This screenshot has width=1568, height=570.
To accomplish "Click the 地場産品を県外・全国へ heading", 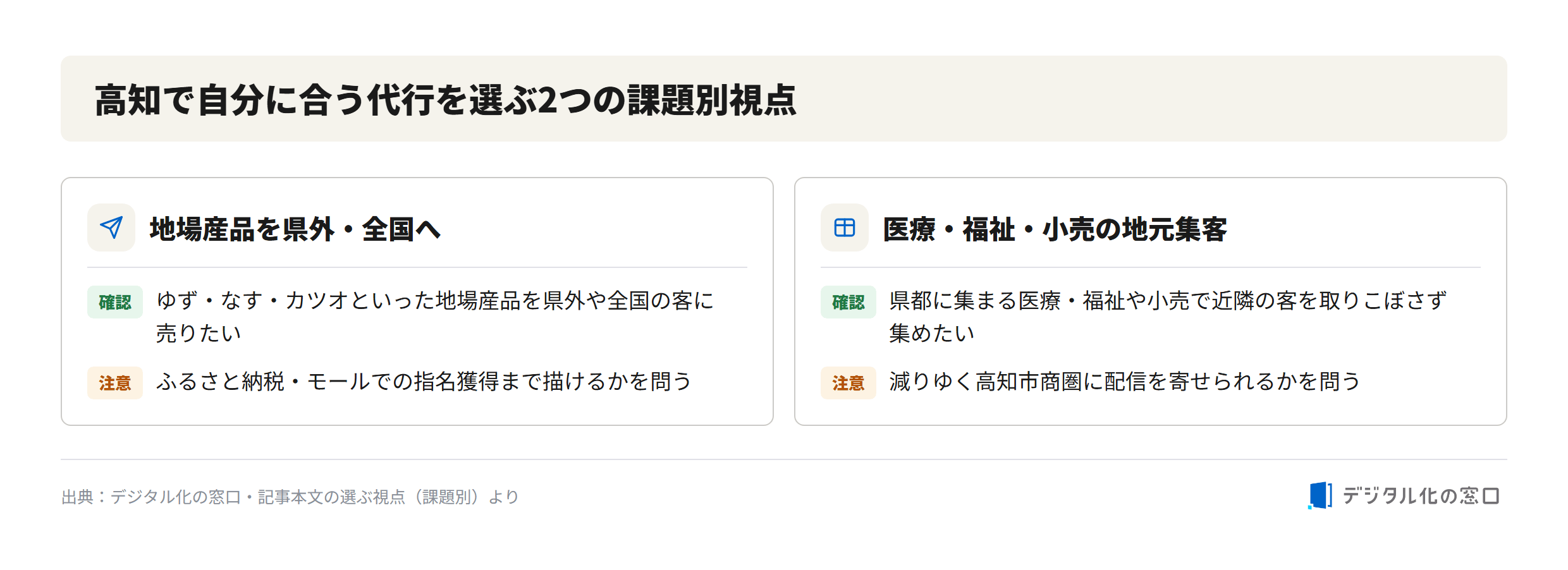I will 295,229.
